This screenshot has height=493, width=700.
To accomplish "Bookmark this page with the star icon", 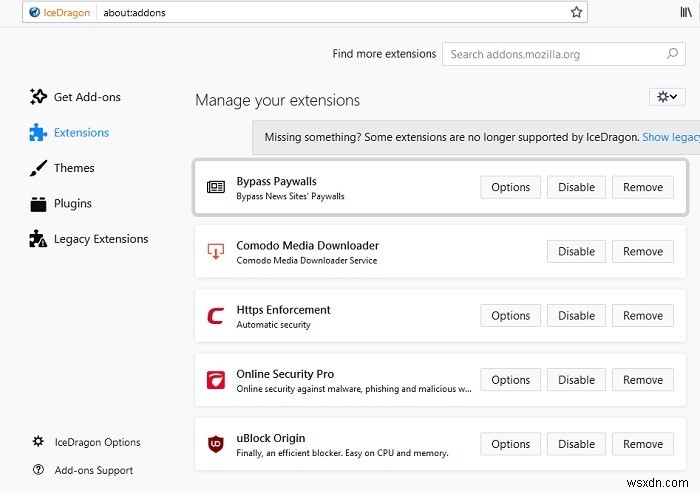I will click(x=576, y=13).
